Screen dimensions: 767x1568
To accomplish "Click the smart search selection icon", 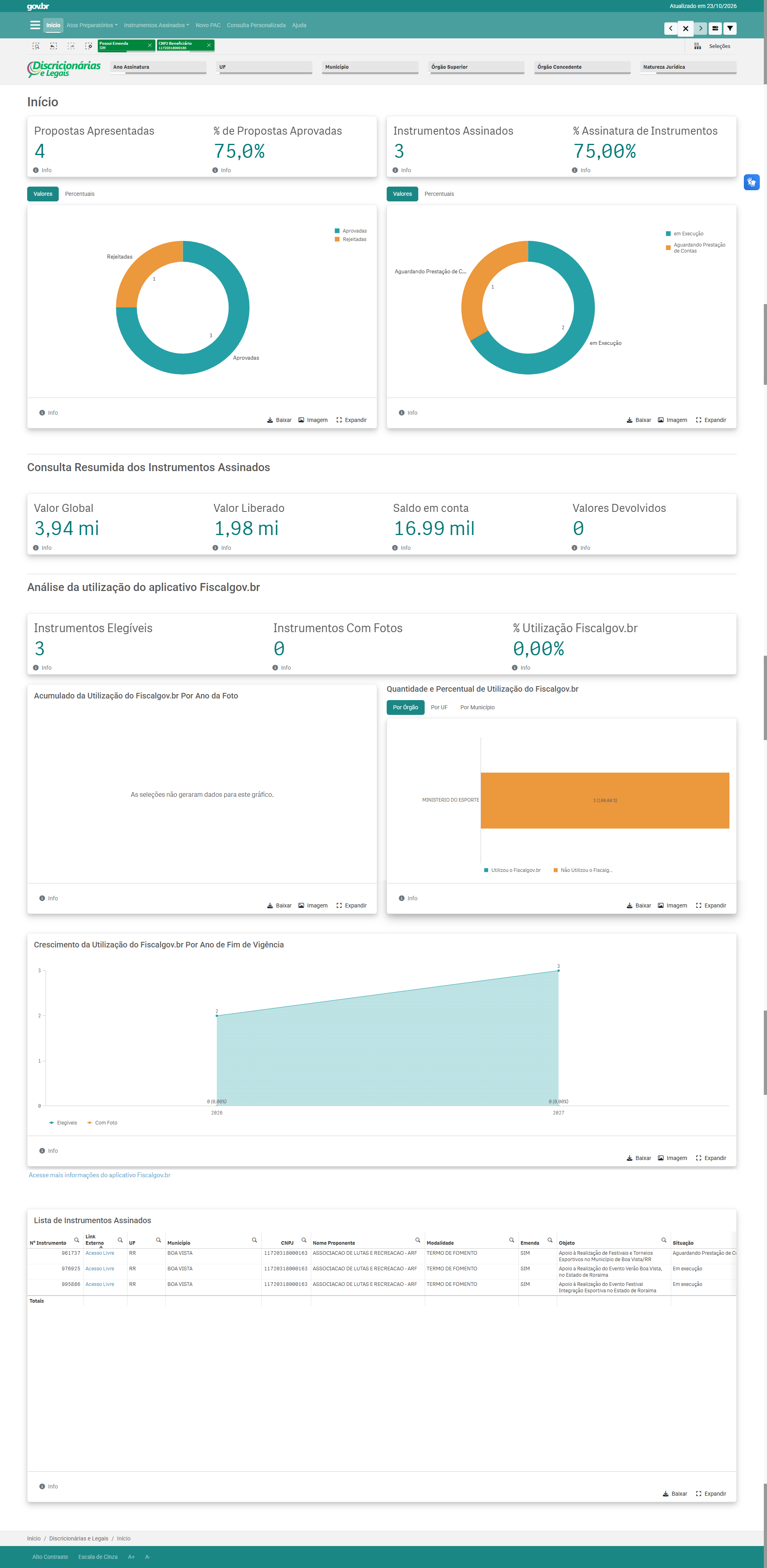I will click(36, 46).
